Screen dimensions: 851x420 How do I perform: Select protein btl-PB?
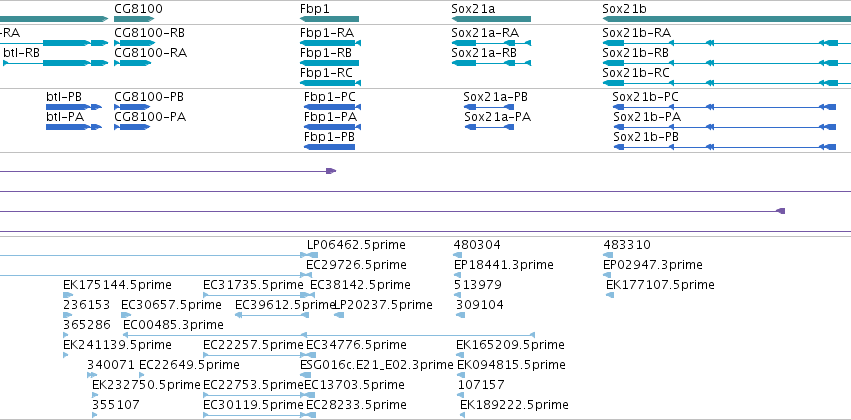[x=64, y=97]
